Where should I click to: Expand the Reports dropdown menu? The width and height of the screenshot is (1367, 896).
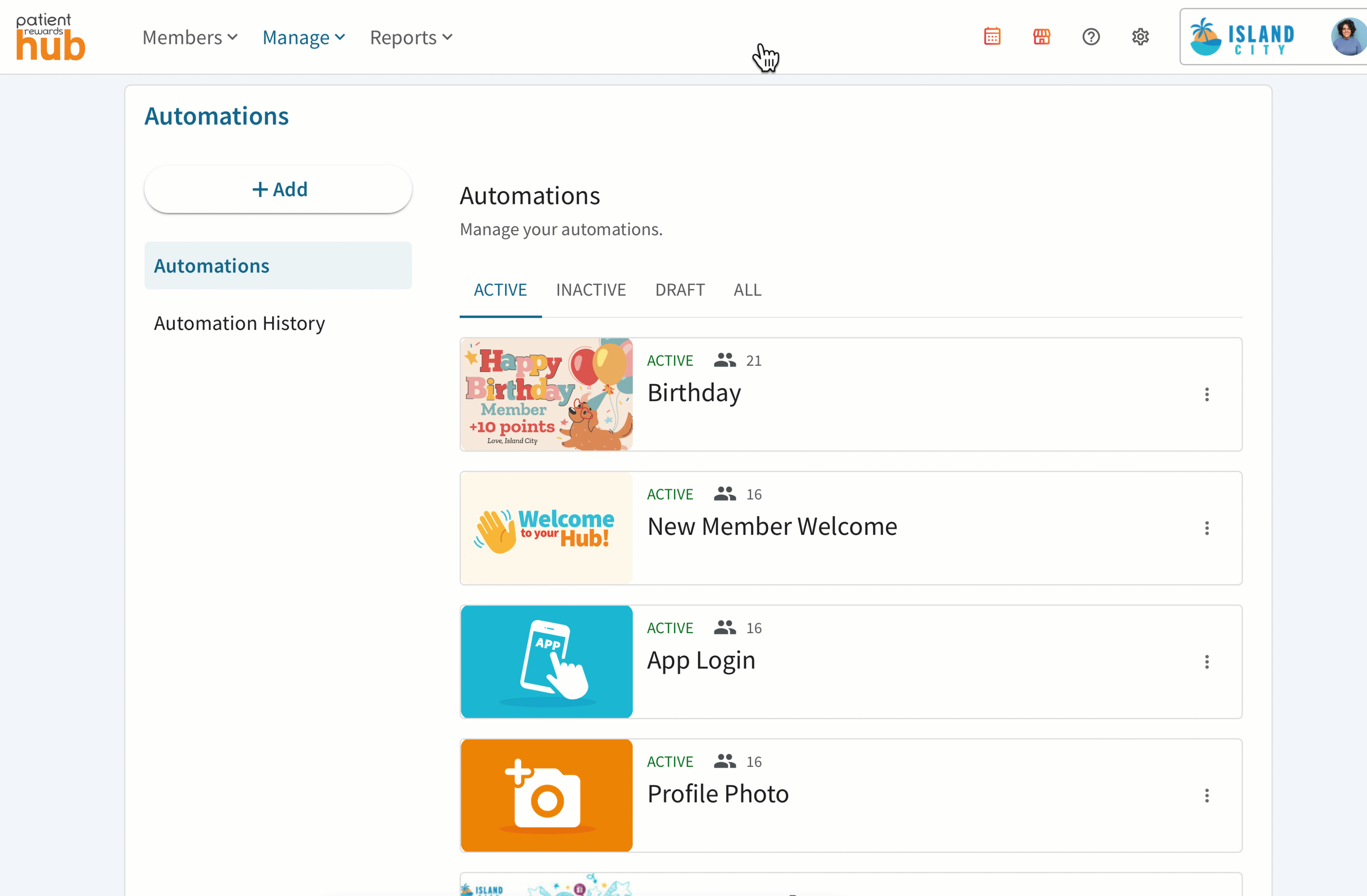(x=411, y=37)
